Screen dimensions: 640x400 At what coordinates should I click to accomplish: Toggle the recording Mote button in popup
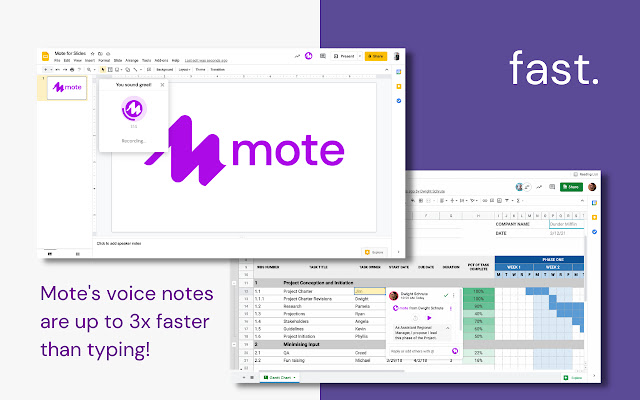click(x=133, y=109)
